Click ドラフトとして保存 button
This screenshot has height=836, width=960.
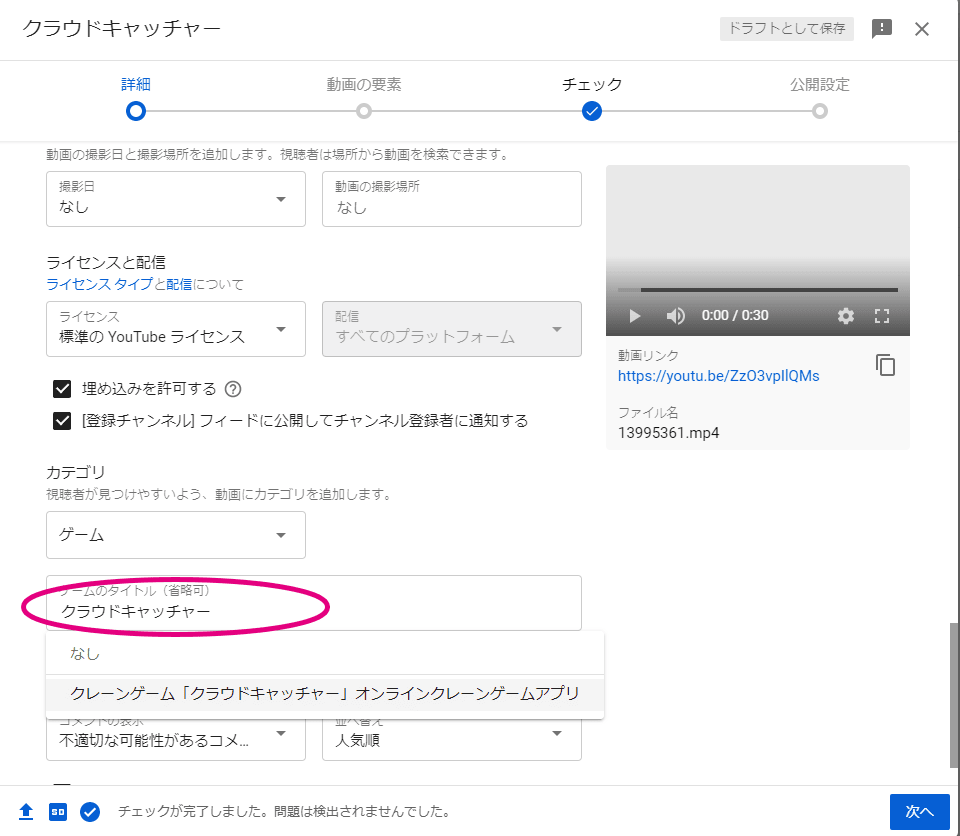pyautogui.click(x=787, y=28)
